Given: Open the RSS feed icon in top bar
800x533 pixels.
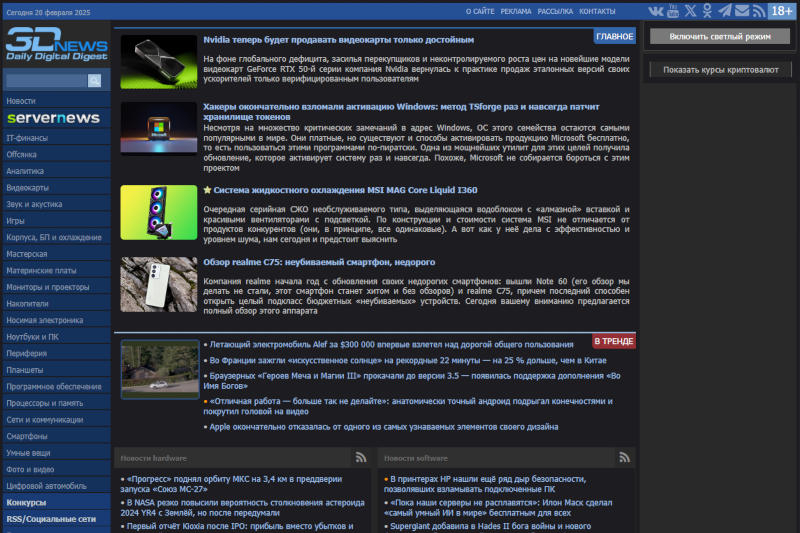Looking at the screenshot, I should [x=758, y=11].
